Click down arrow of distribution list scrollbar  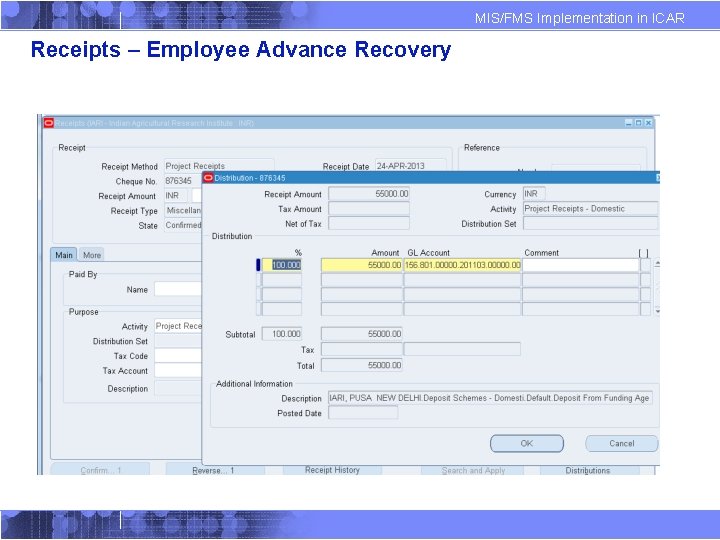tap(658, 311)
